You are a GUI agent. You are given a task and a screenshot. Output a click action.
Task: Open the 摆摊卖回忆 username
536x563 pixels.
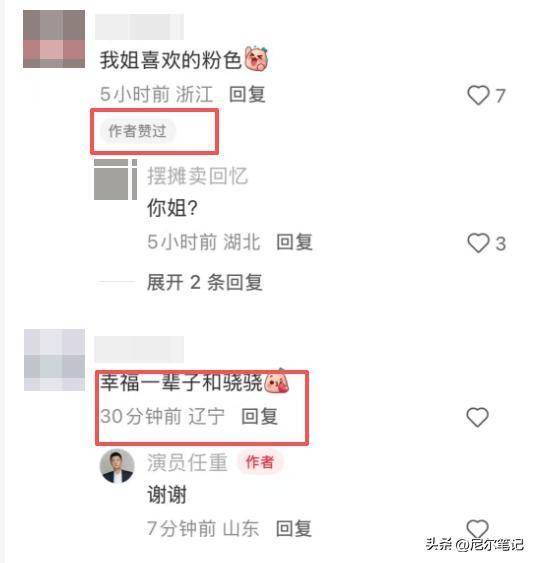coord(197,176)
